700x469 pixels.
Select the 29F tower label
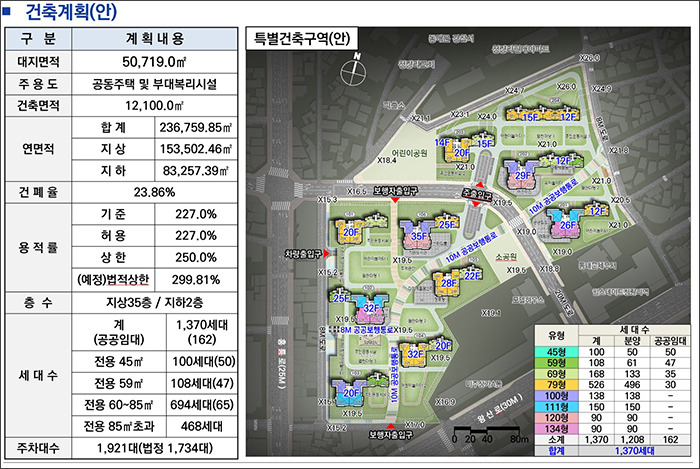tap(523, 175)
